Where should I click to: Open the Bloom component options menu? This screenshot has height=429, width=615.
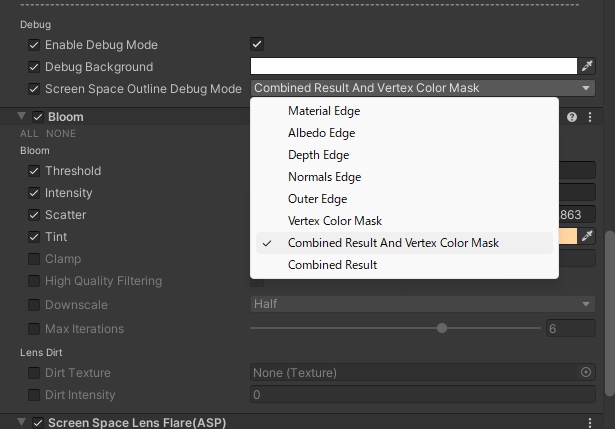pyautogui.click(x=590, y=117)
